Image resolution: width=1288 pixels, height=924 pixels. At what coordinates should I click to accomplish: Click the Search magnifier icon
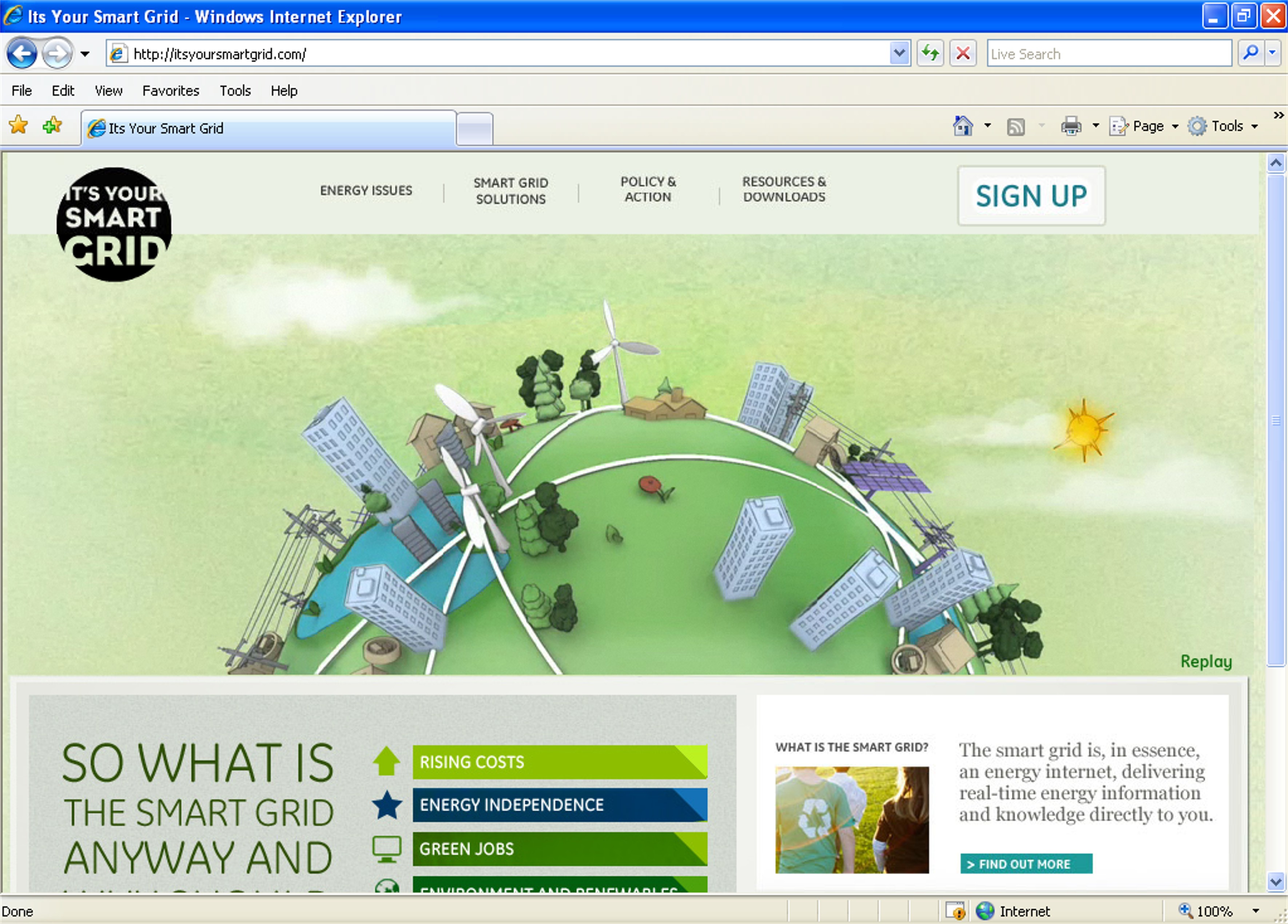click(1251, 53)
